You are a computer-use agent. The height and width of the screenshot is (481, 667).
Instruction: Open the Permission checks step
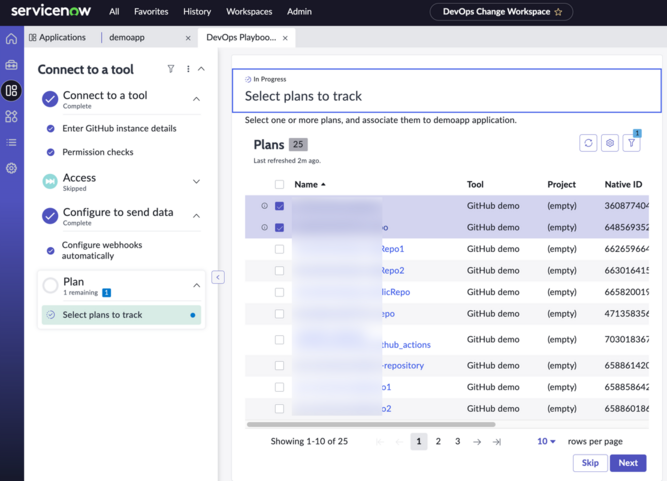[98, 152]
